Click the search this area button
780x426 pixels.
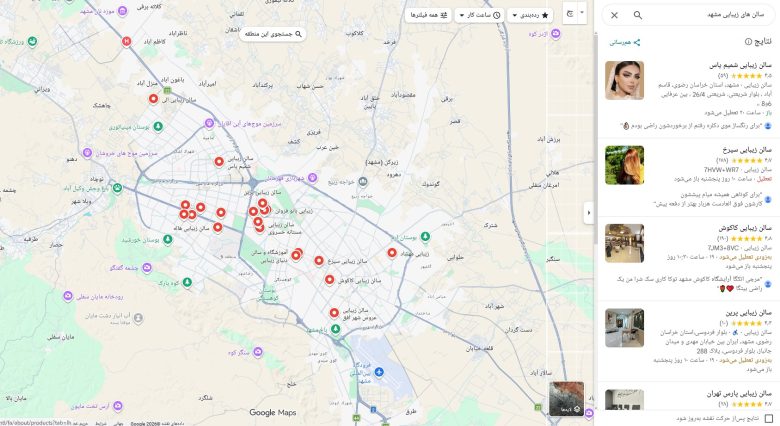[x=273, y=34]
